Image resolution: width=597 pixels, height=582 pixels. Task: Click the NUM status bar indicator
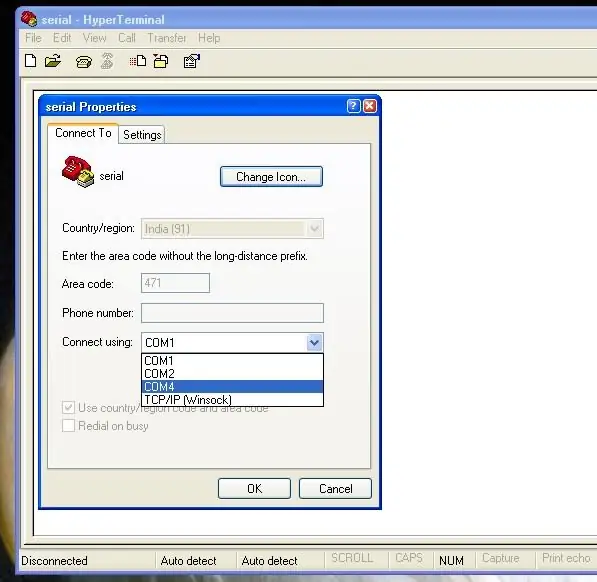pyautogui.click(x=451, y=560)
